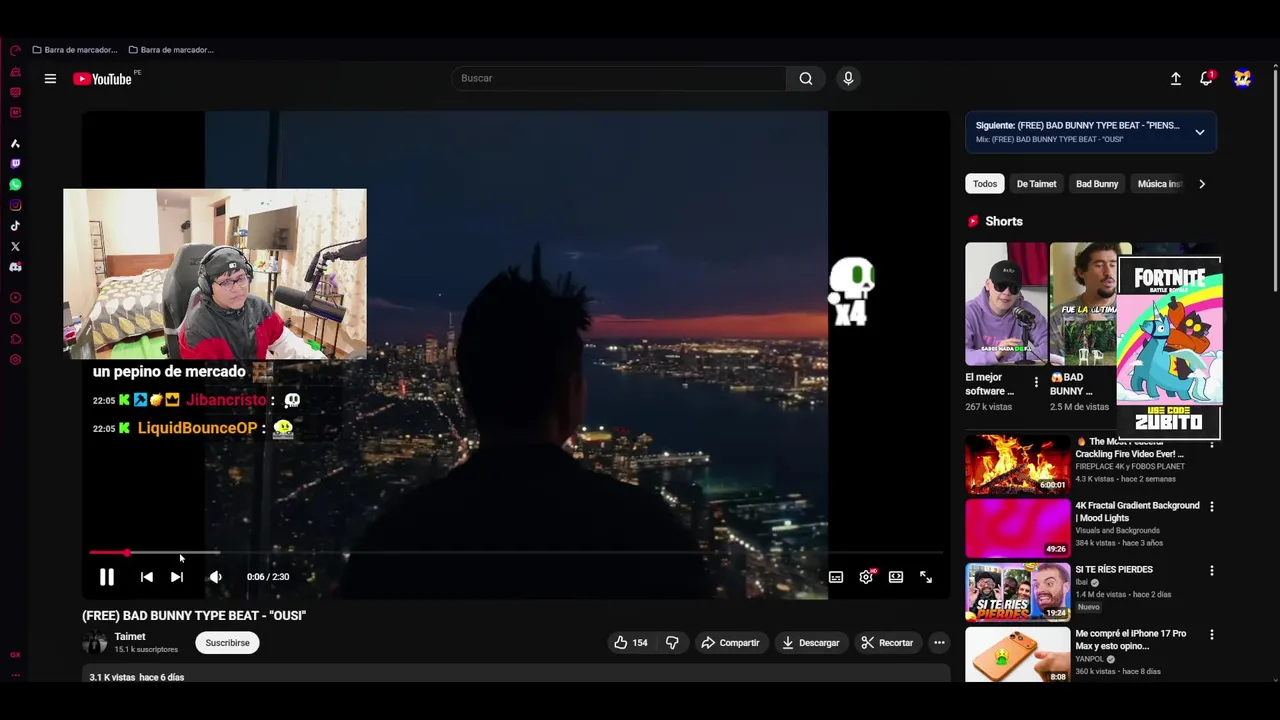The height and width of the screenshot is (720, 1280).
Task: Click the '3.1 K vistas hace 6 días' description
Action: click(x=137, y=677)
